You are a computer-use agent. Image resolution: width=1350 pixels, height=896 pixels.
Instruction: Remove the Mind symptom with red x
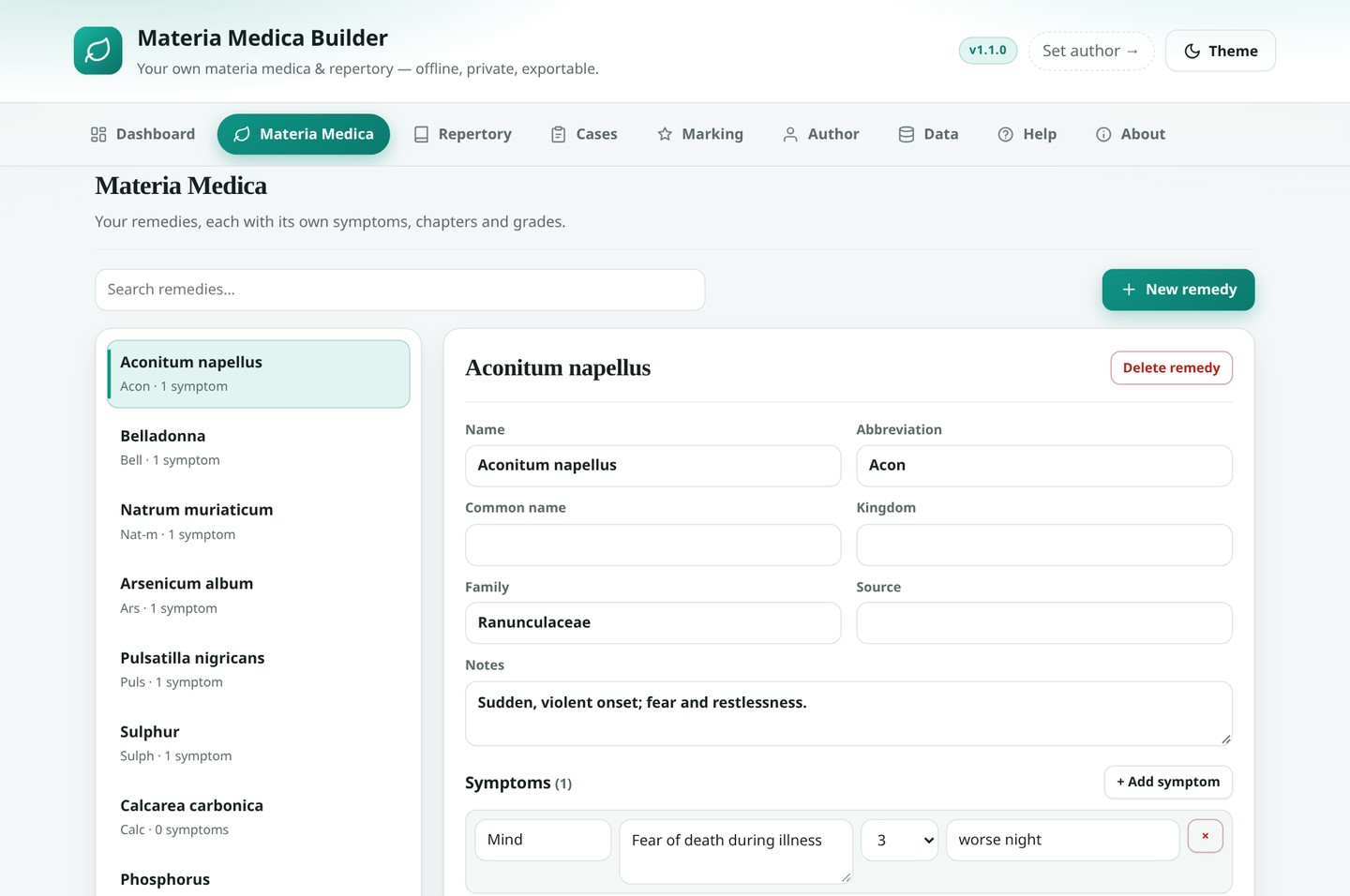(x=1206, y=836)
